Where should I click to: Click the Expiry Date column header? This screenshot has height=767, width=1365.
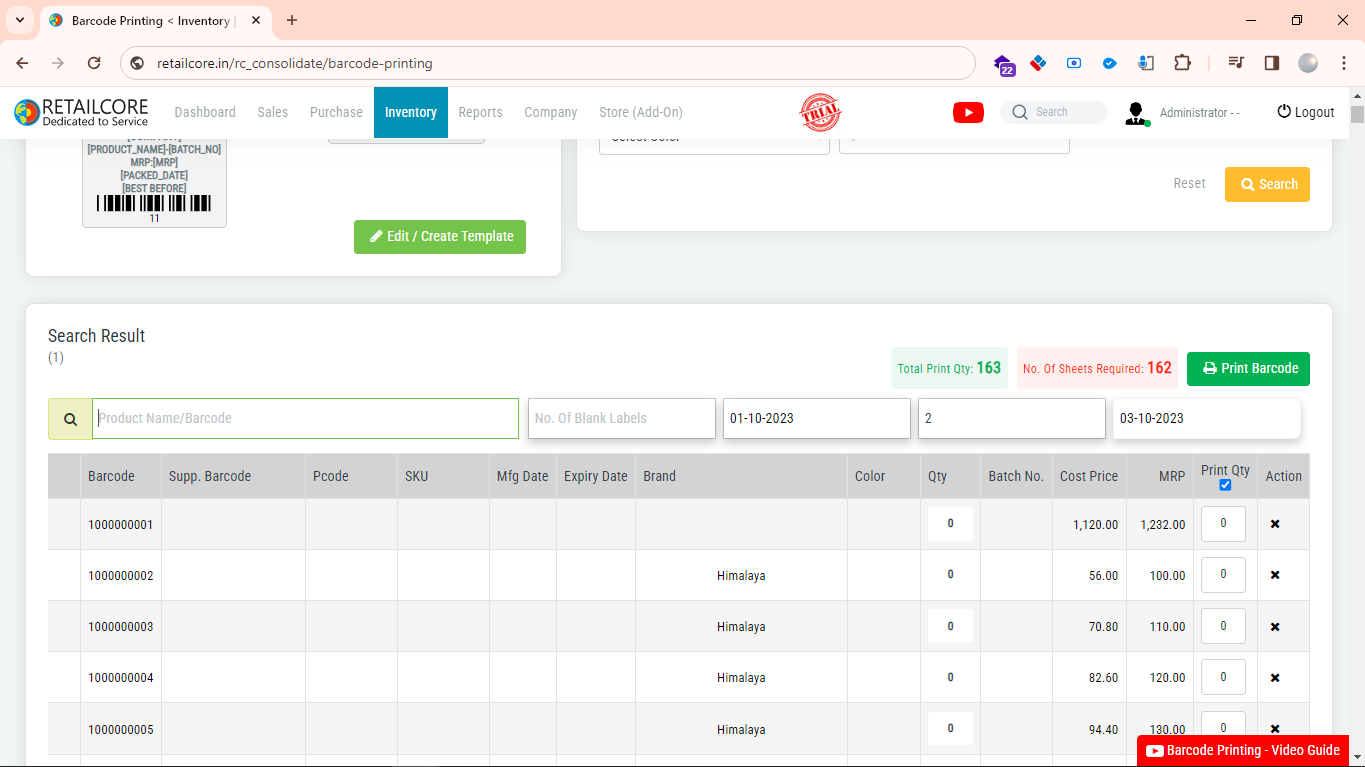click(596, 476)
